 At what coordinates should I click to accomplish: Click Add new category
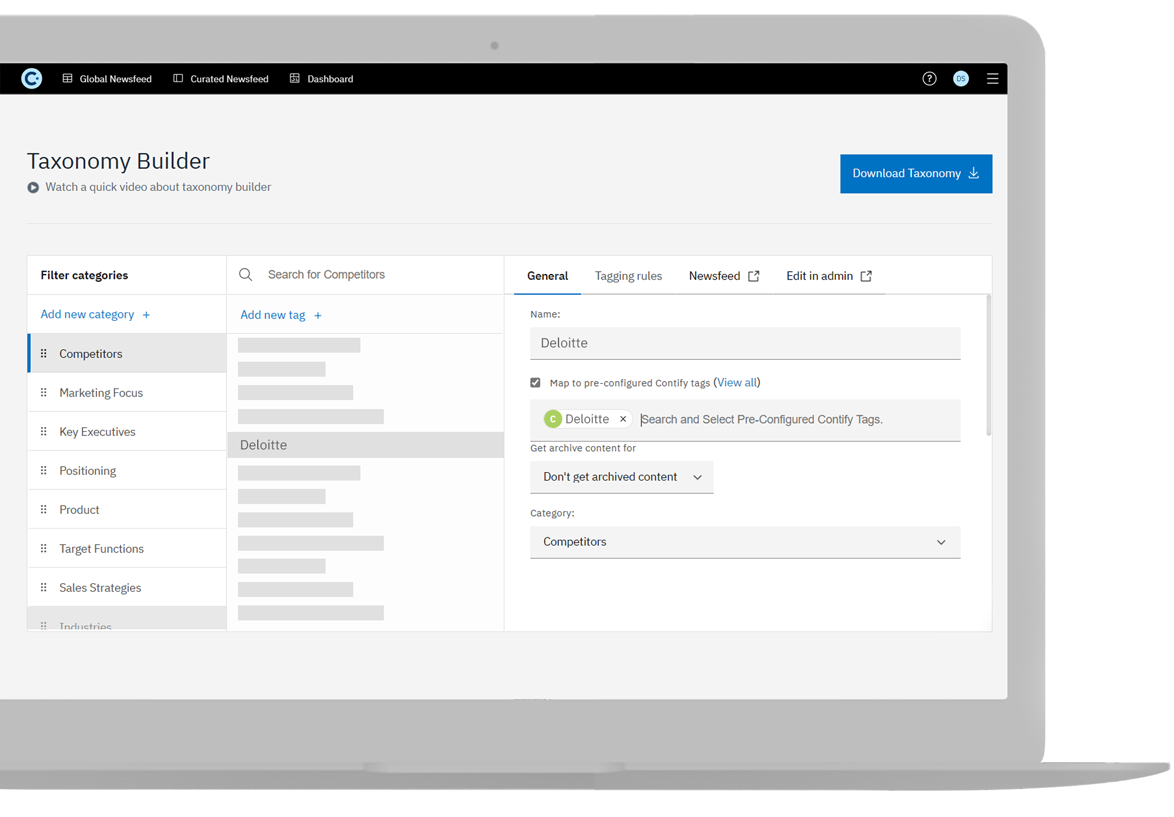(95, 315)
